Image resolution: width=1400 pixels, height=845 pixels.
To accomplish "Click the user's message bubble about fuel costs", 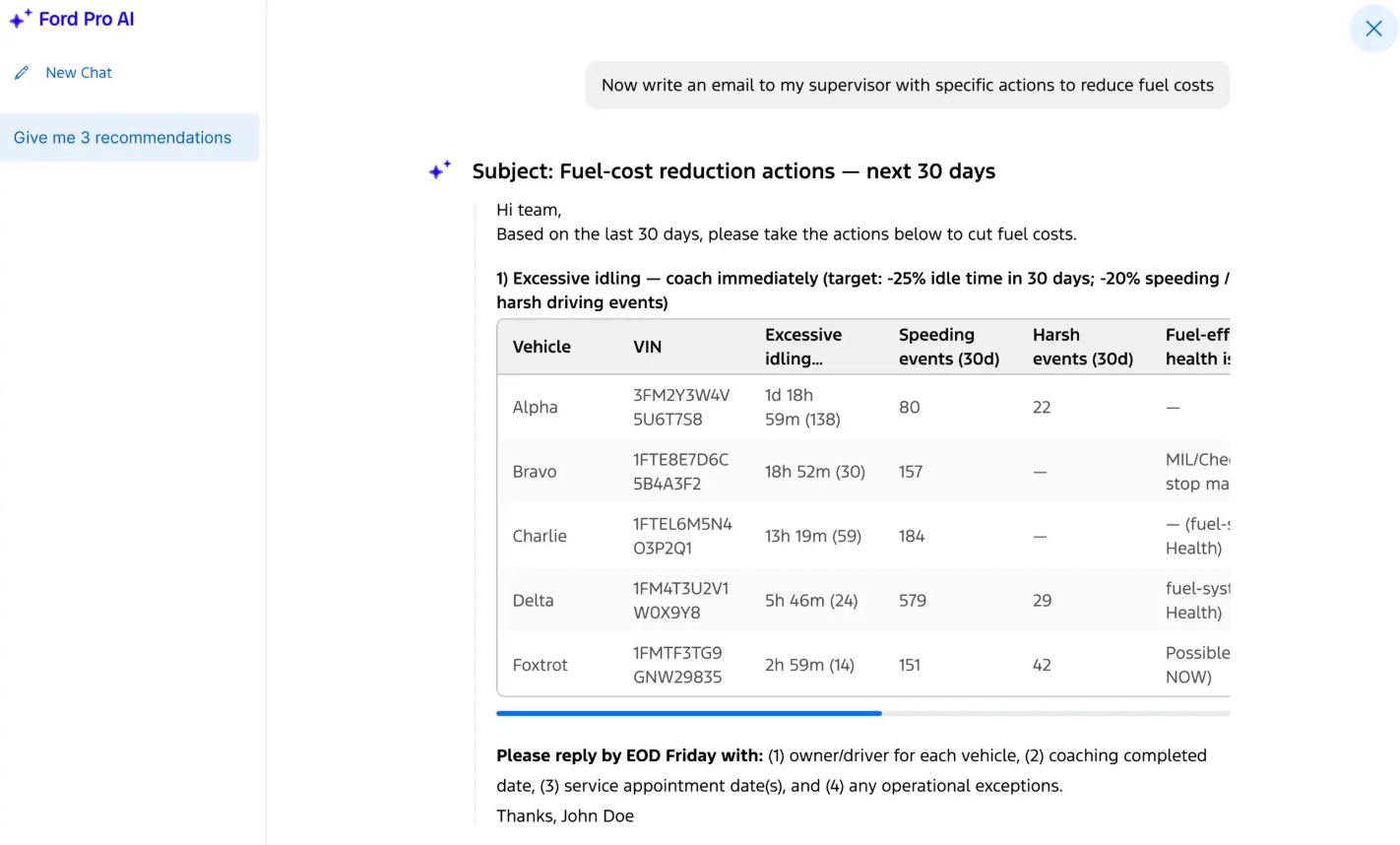I will [907, 86].
